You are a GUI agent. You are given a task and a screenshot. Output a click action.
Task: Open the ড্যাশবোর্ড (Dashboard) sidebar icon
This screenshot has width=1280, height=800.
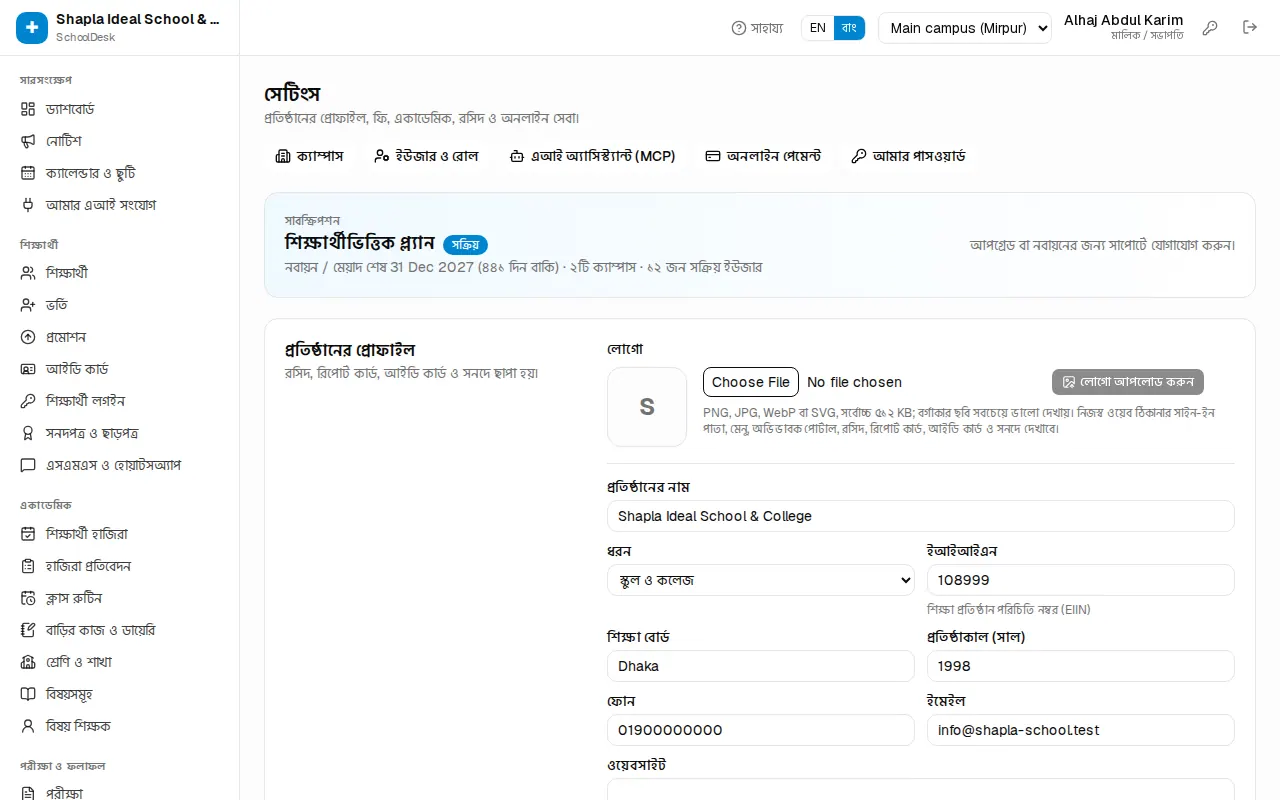[28, 109]
